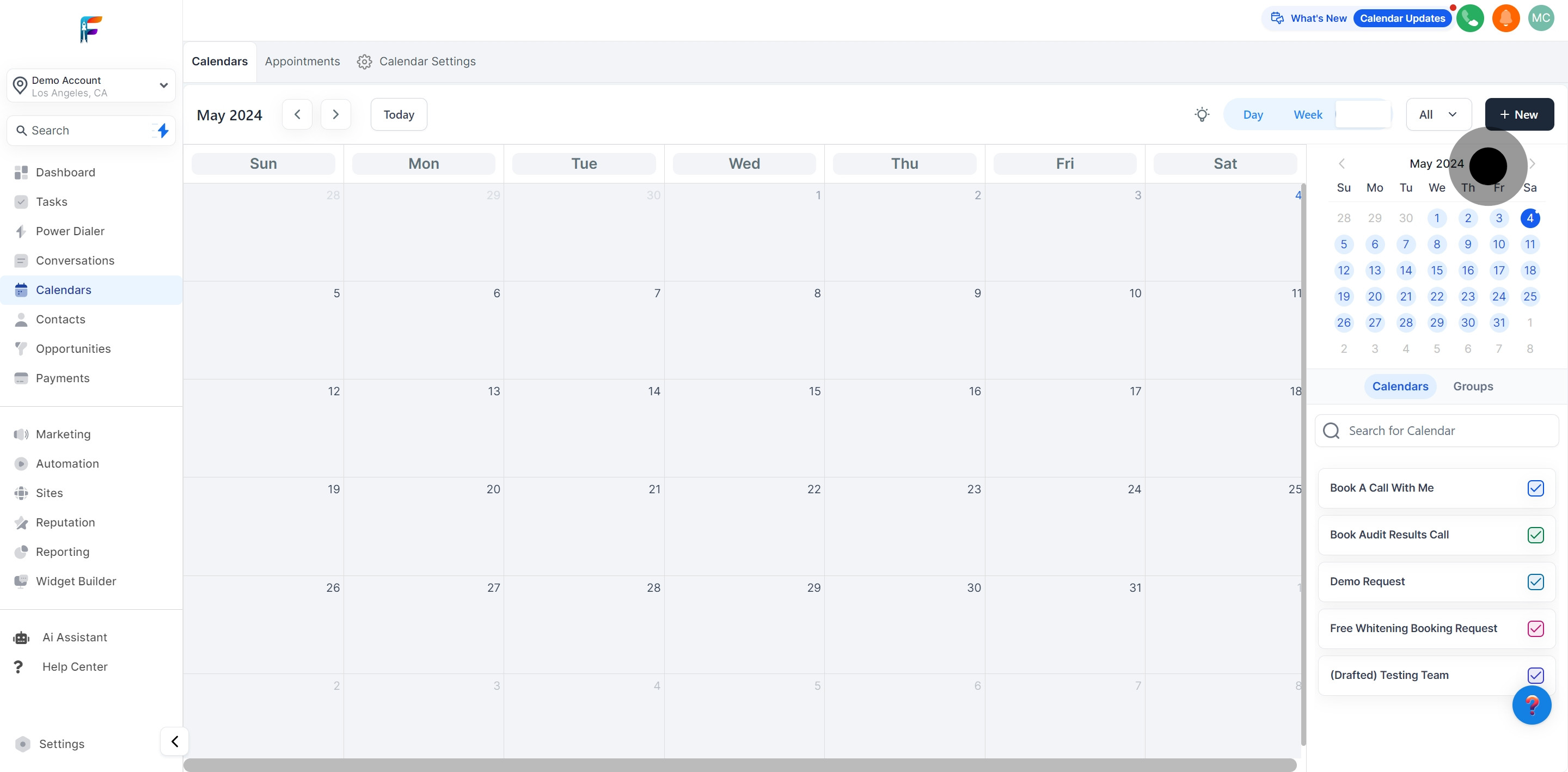Uncheck the Book A Call With Me calendar
The image size is (1568, 772).
click(1535, 488)
